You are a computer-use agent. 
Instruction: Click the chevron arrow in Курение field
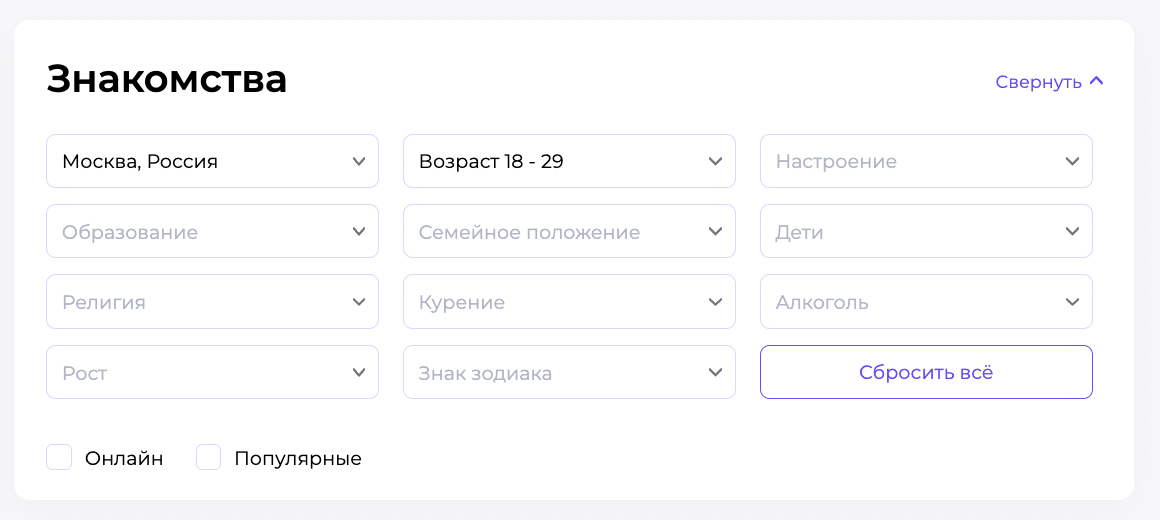pyautogui.click(x=715, y=302)
